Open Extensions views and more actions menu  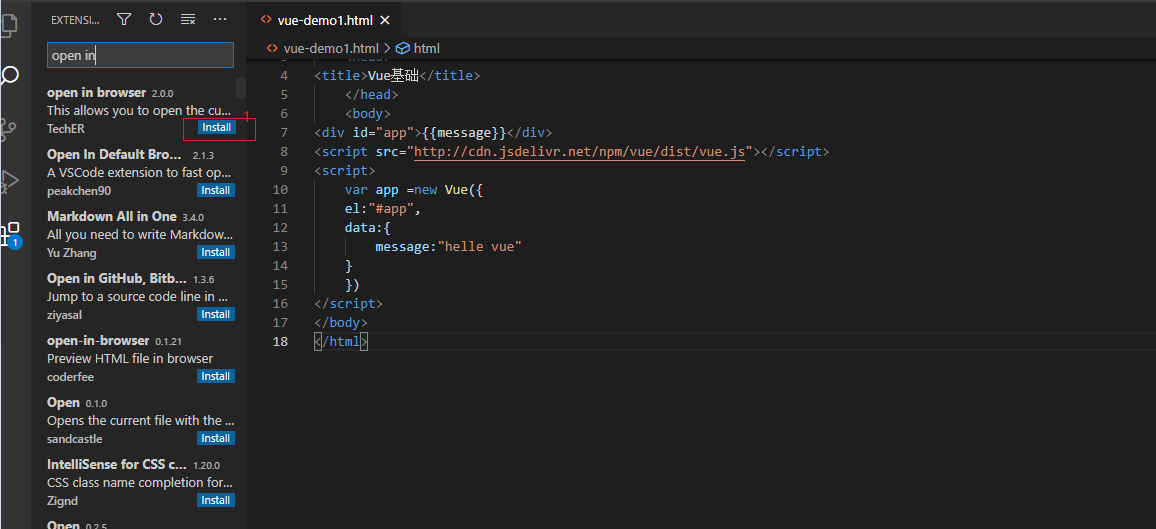pyautogui.click(x=220, y=20)
